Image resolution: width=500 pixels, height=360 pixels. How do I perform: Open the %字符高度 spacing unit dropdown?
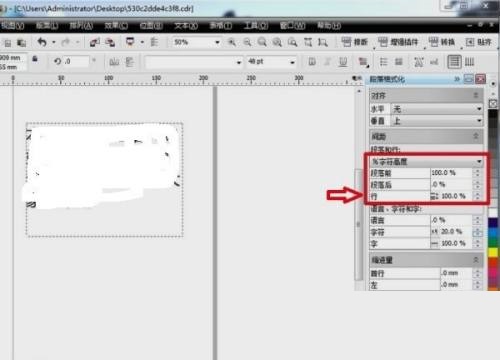click(x=426, y=162)
